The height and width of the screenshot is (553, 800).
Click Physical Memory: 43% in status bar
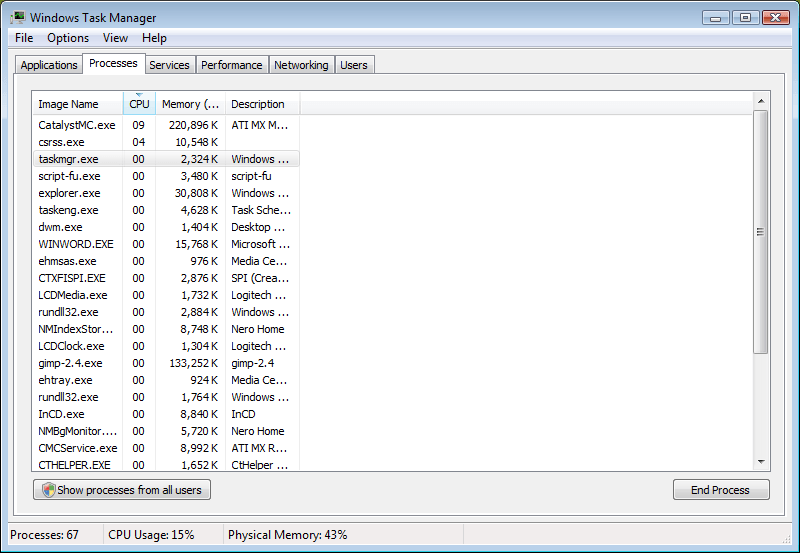coord(287,535)
